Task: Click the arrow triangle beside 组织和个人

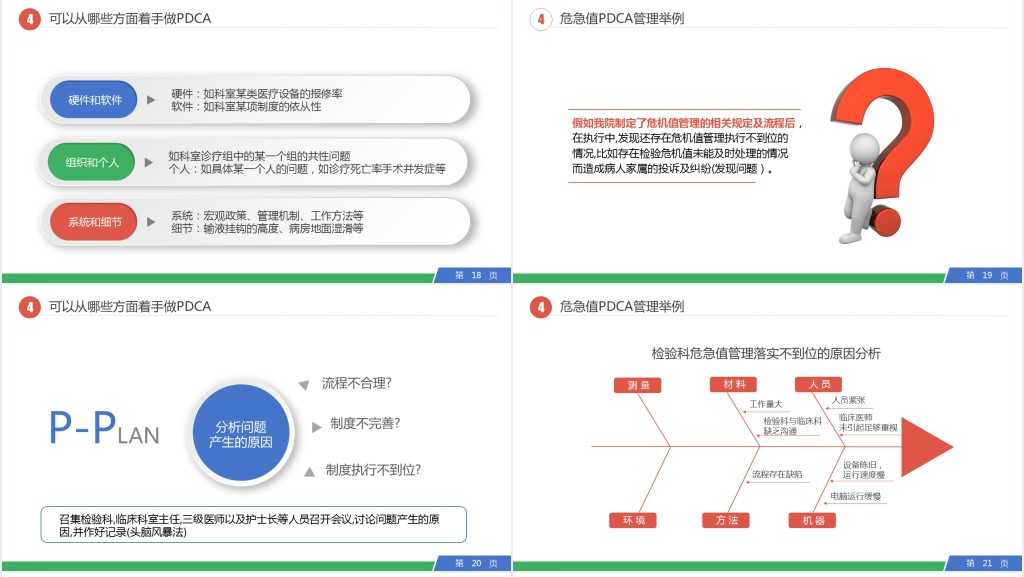Action: pos(149,162)
